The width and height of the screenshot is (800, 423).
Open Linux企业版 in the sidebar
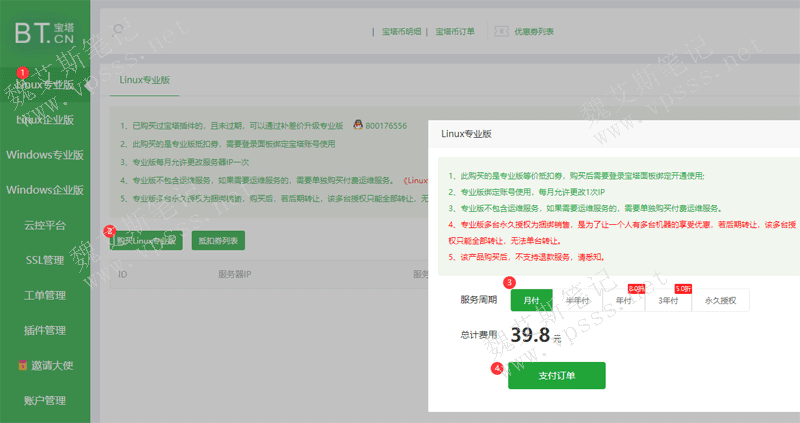[45, 120]
